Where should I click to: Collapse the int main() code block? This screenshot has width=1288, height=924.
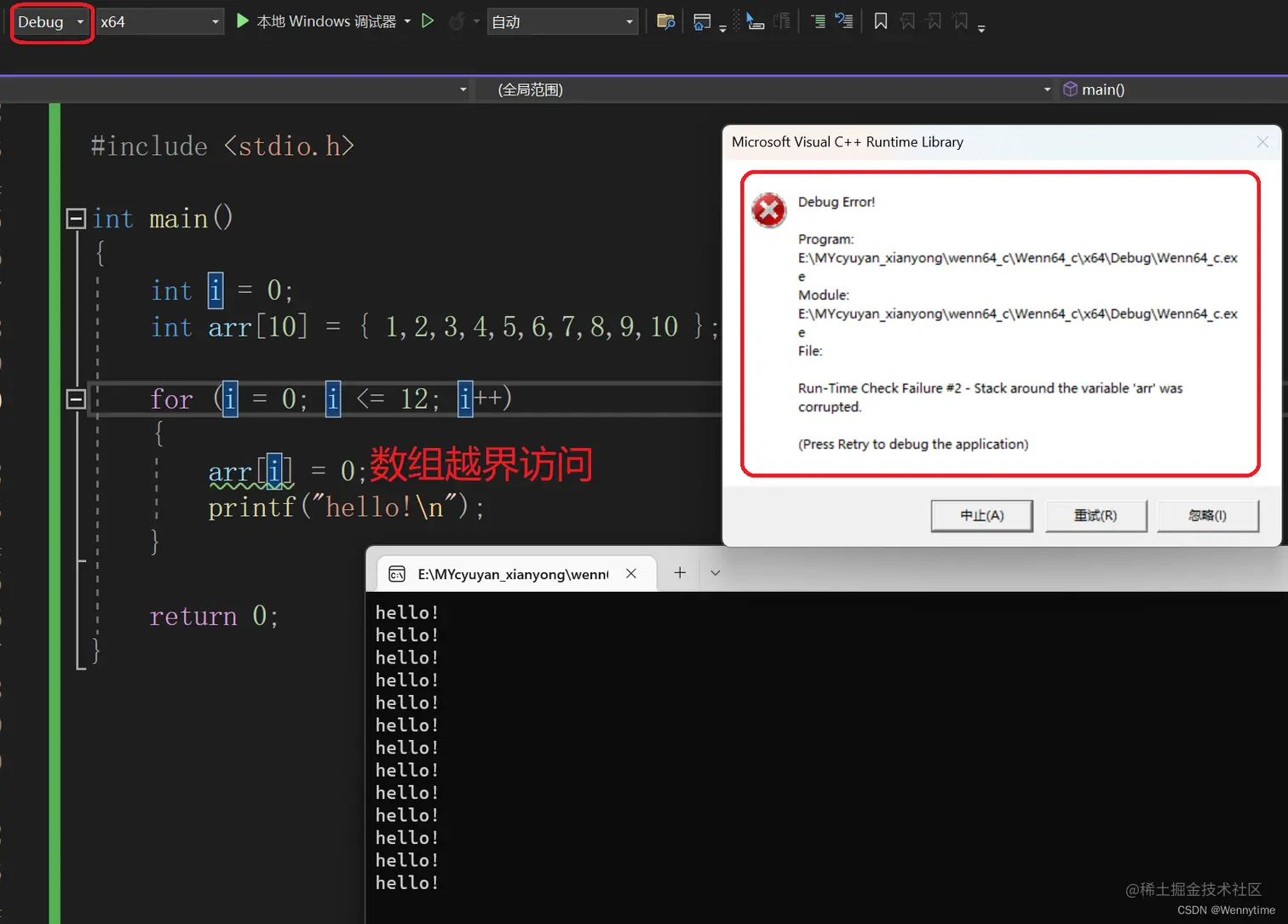click(x=76, y=219)
